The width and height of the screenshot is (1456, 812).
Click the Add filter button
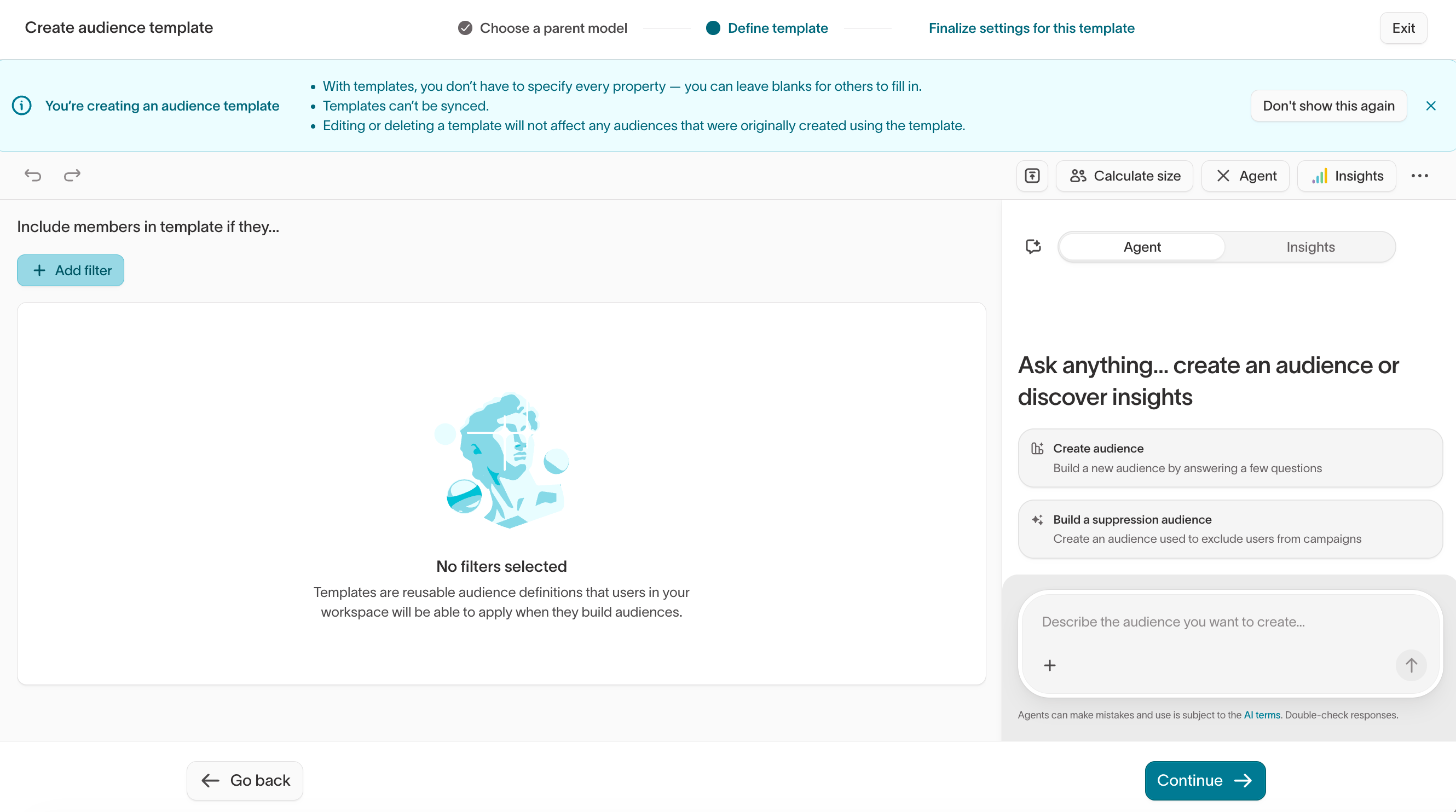[71, 270]
